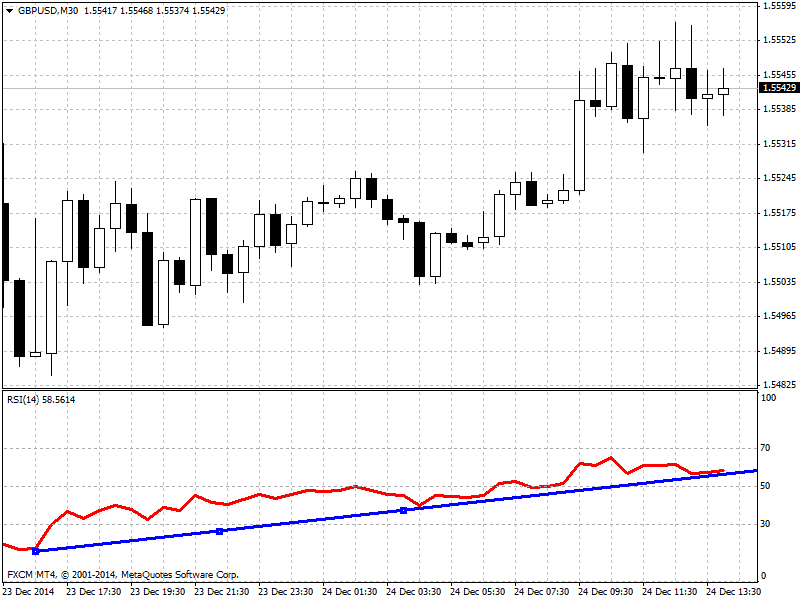This screenshot has width=800, height=600.
Task: Click the RSI level 30 label
Action: [765, 524]
